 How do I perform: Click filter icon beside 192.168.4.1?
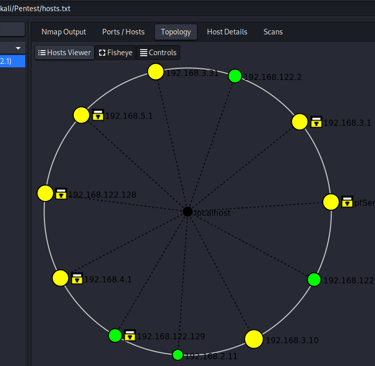pos(77,278)
